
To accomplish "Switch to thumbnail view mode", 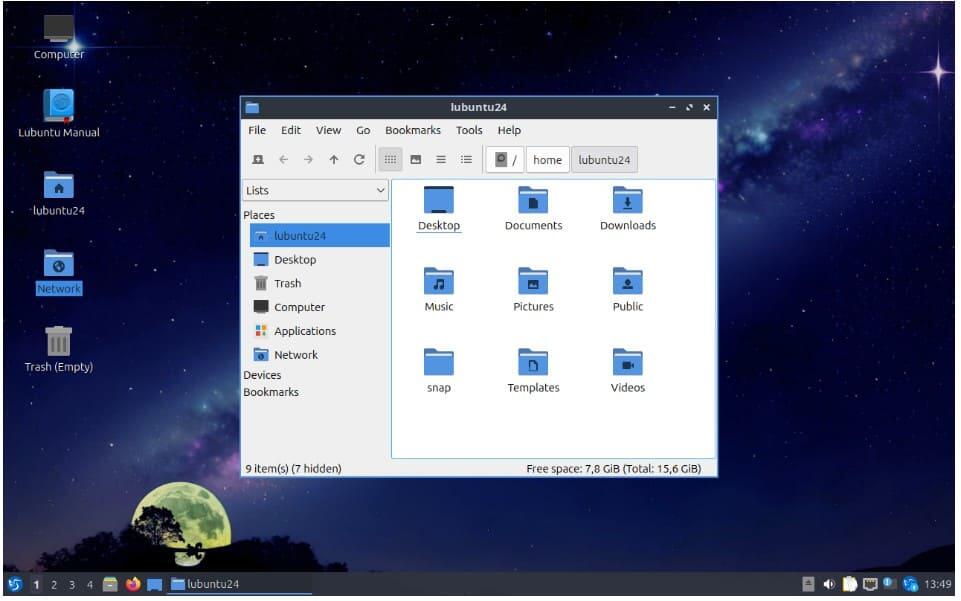I will (416, 160).
